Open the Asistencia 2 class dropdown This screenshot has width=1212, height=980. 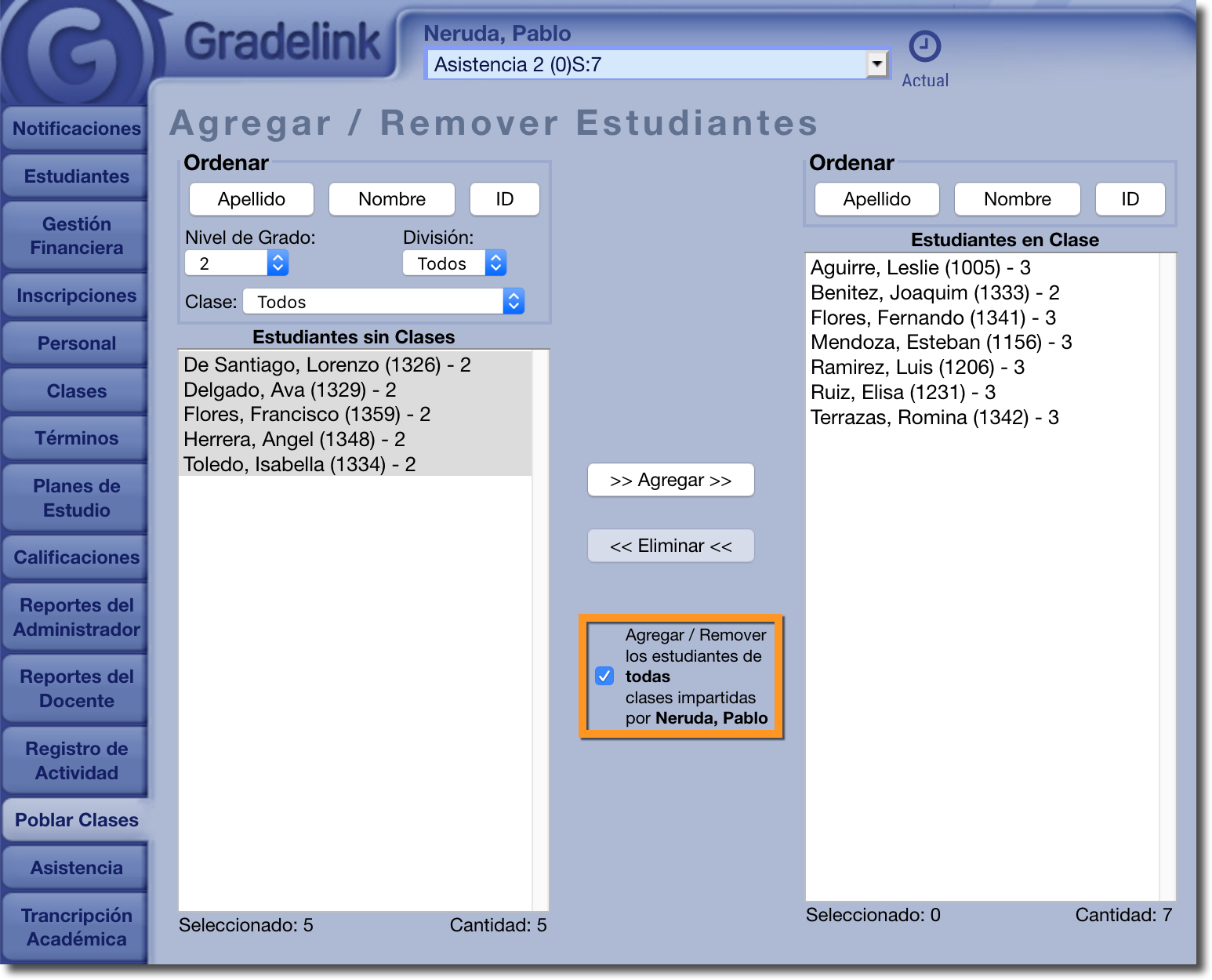coord(876,64)
